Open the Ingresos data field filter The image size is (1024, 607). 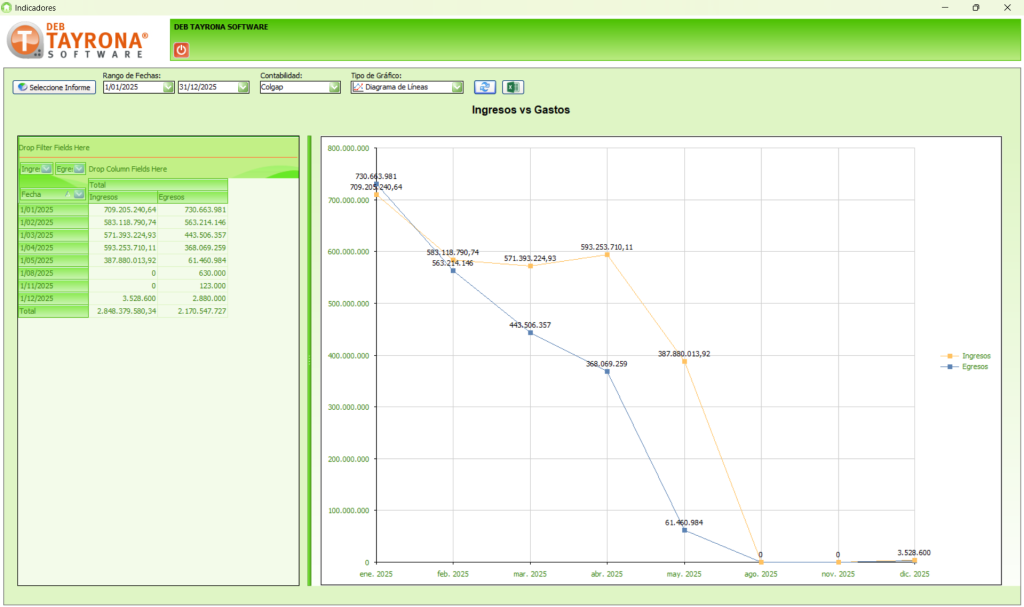click(x=46, y=169)
